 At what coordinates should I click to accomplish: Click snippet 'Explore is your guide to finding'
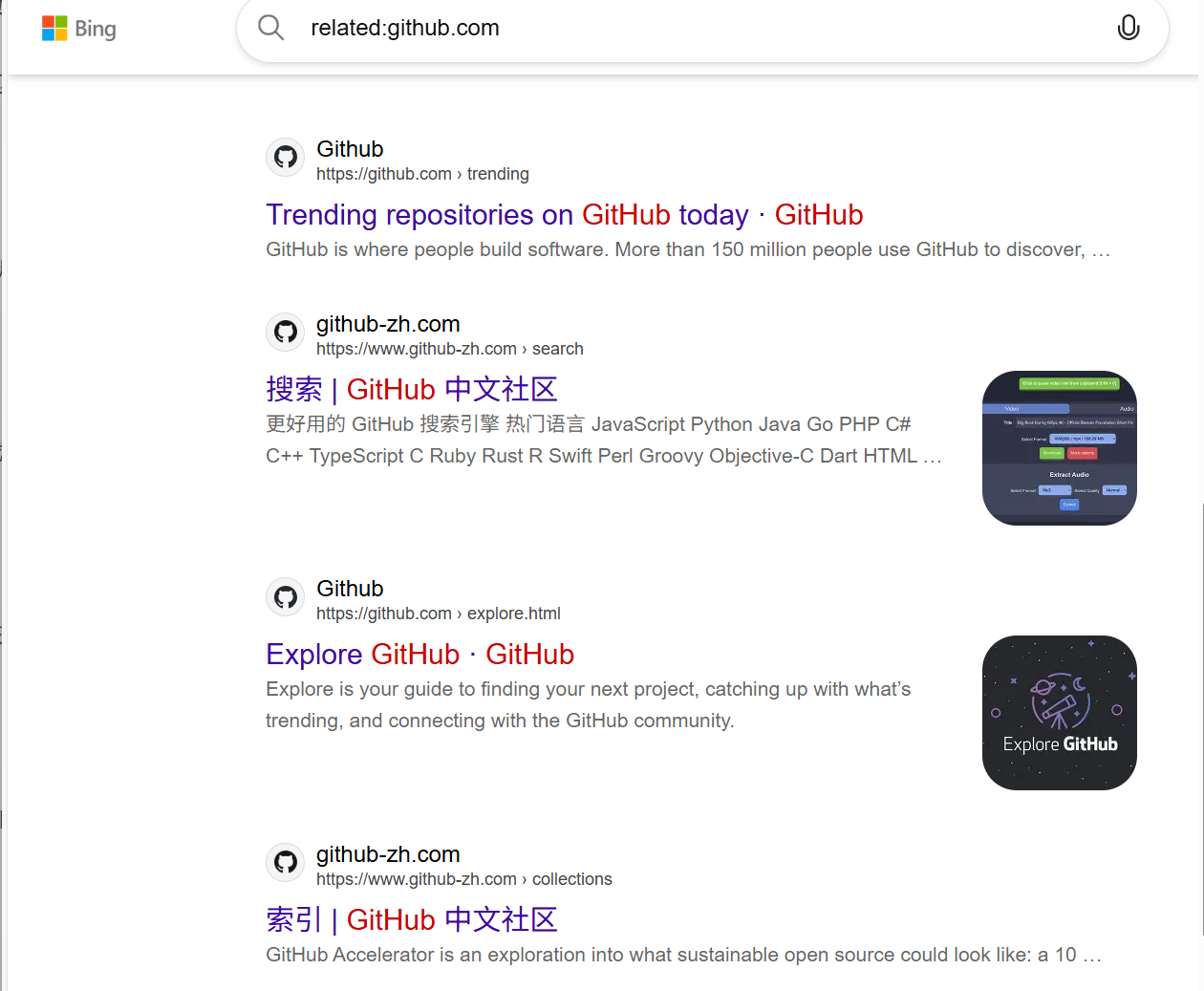(589, 705)
